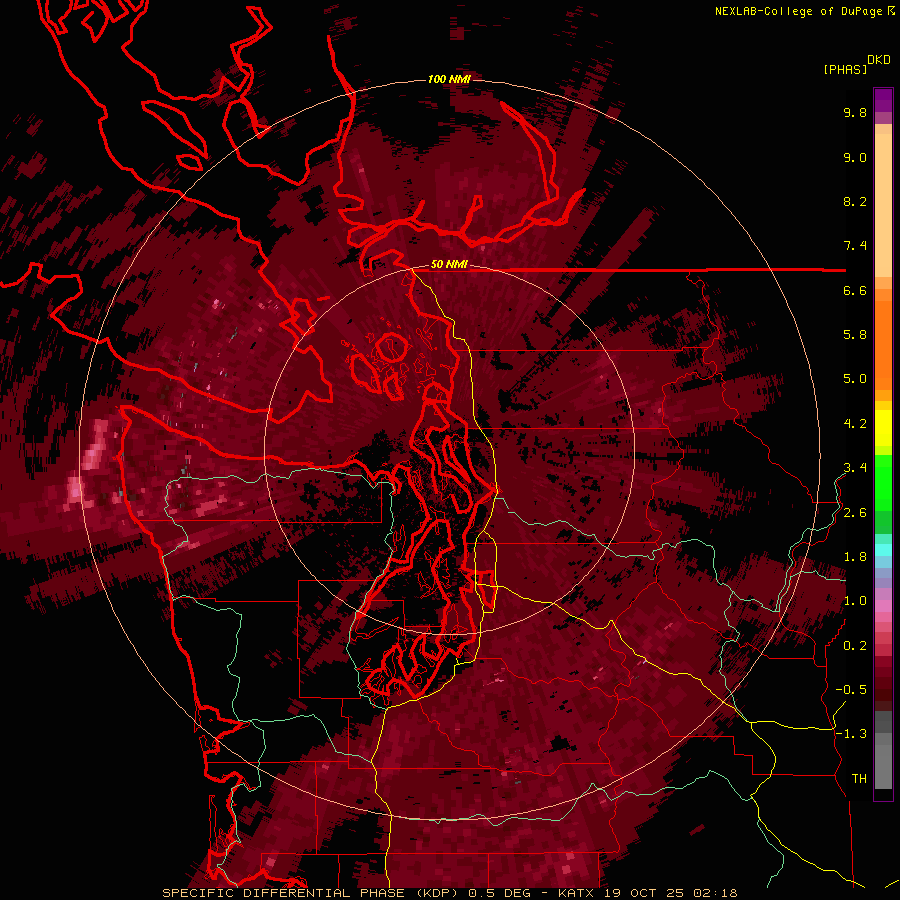Click the yellow color bar band
The height and width of the screenshot is (900, 900).
click(x=883, y=428)
